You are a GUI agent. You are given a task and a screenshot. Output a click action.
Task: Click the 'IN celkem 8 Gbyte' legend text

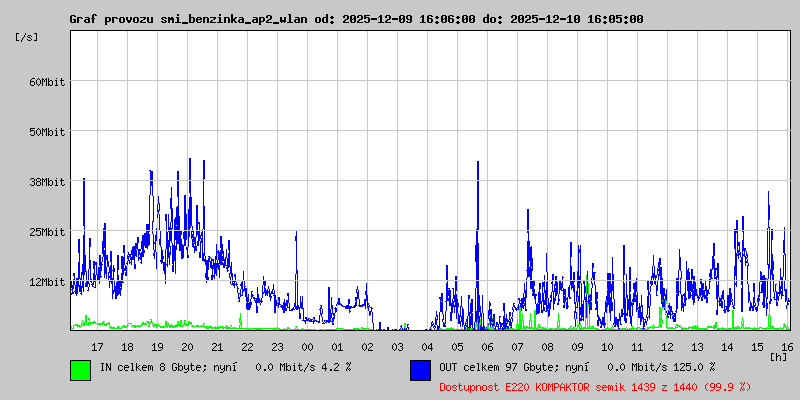point(151,366)
